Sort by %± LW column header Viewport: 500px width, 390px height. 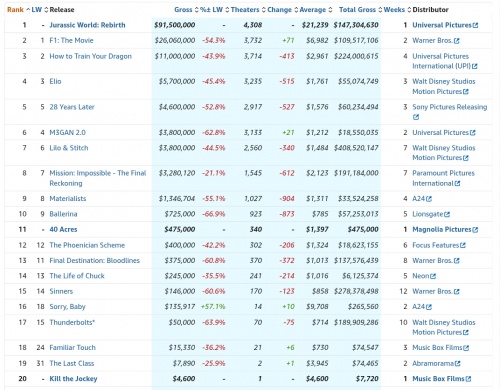click(211, 10)
